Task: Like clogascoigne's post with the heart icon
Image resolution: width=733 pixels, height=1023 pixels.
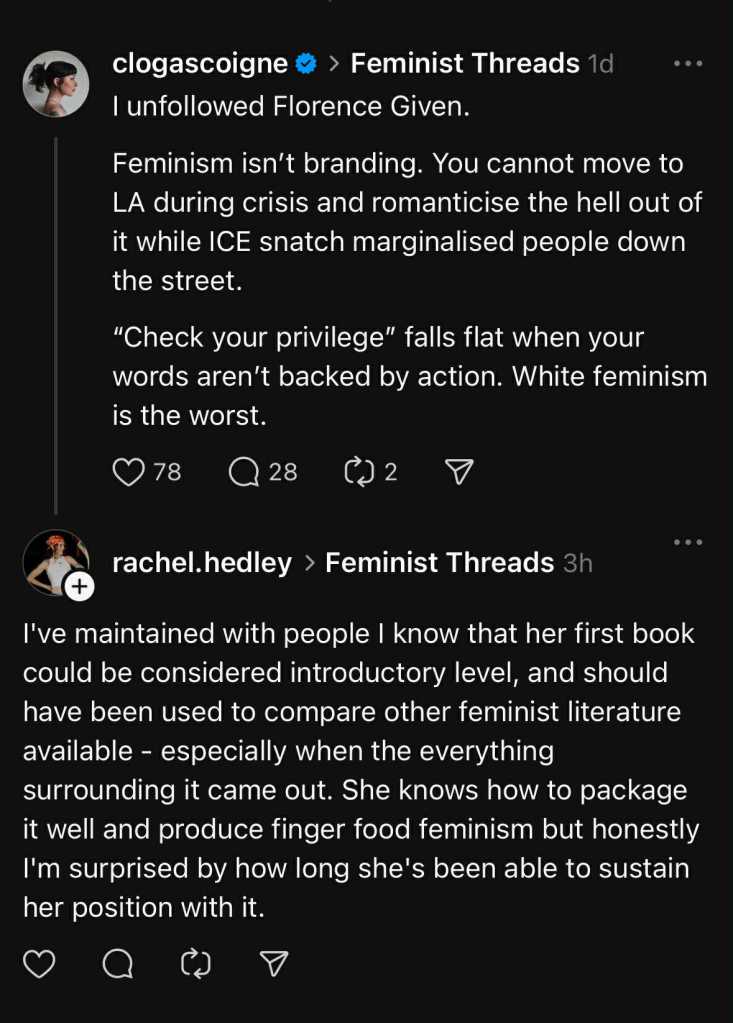Action: [x=128, y=472]
